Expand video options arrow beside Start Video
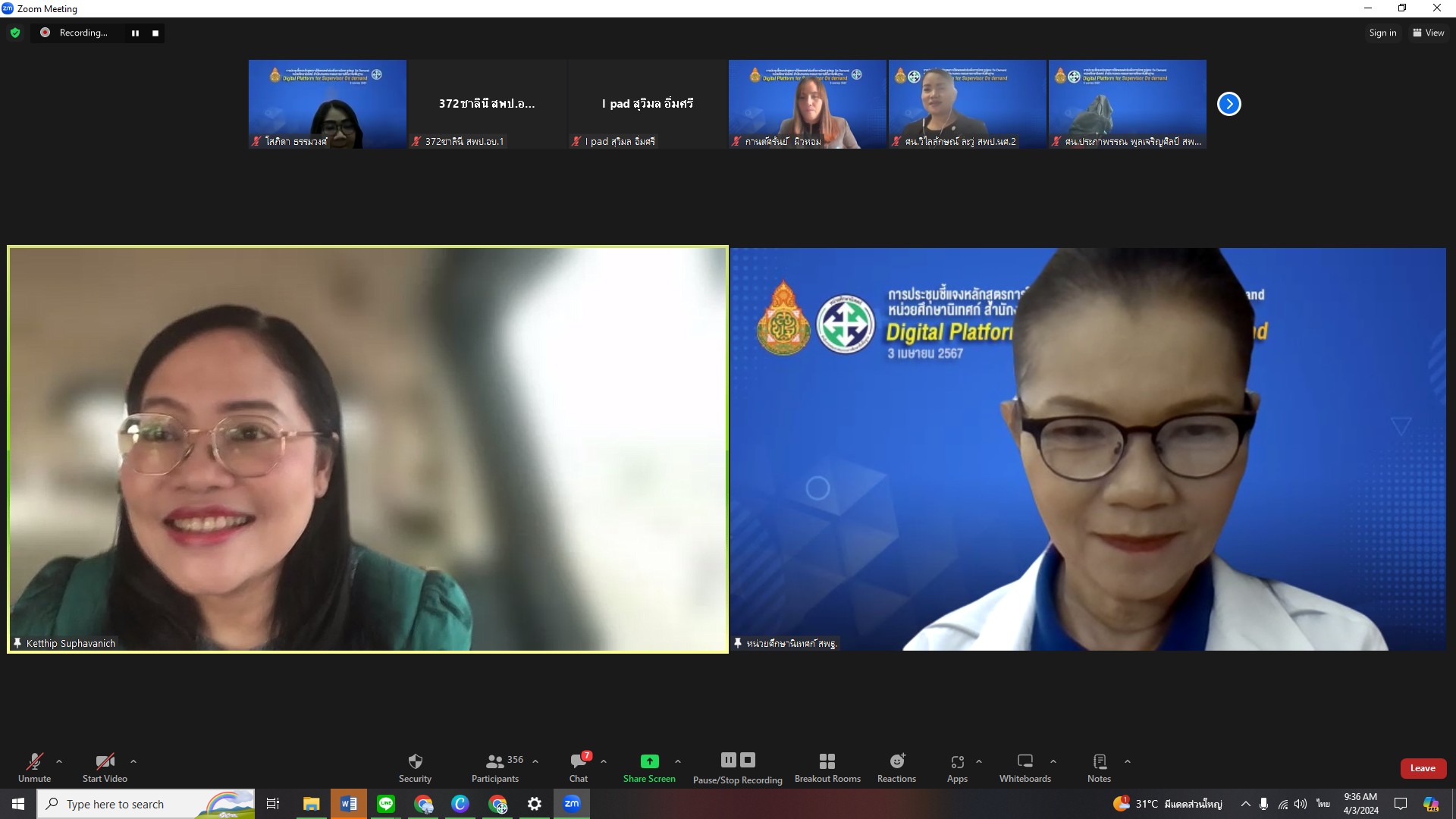 click(x=133, y=761)
